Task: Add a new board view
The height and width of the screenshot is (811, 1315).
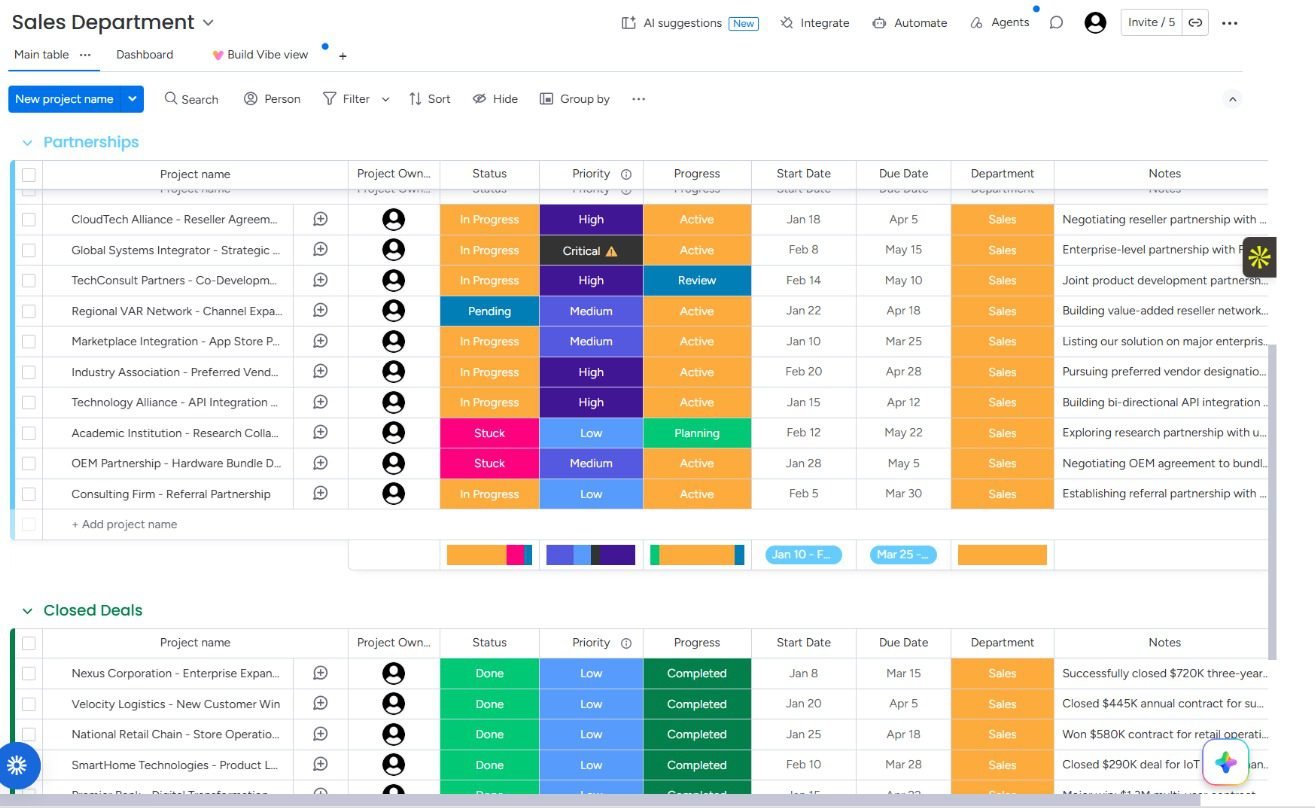Action: pos(343,56)
